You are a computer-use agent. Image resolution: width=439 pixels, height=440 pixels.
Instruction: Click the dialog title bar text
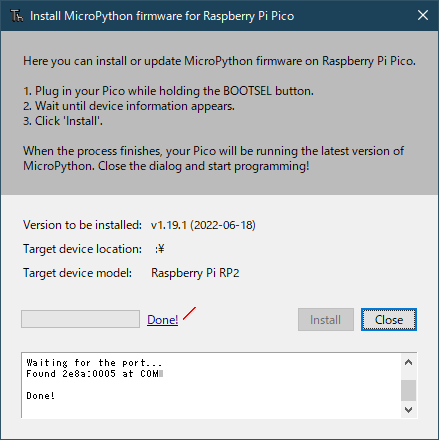coord(162,16)
